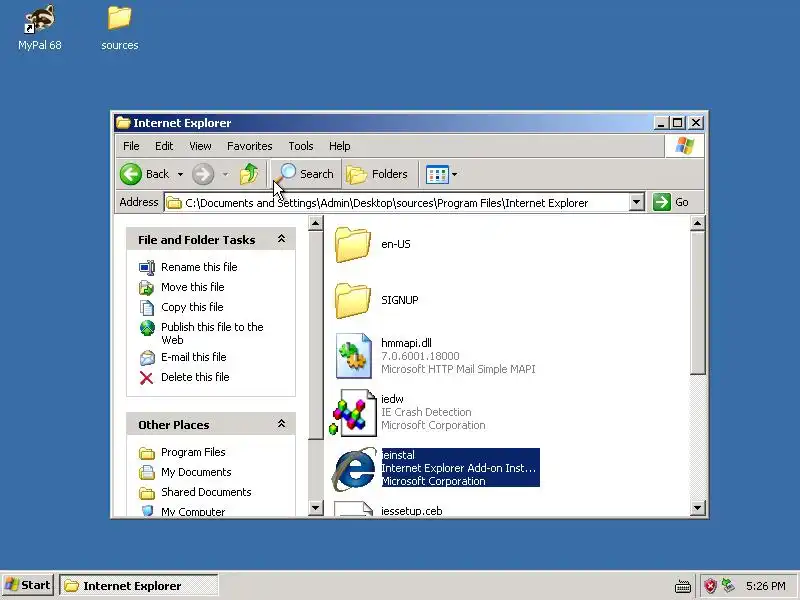Click the Program Files folder icon
Image resolution: width=800 pixels, height=600 pixels.
(x=147, y=453)
